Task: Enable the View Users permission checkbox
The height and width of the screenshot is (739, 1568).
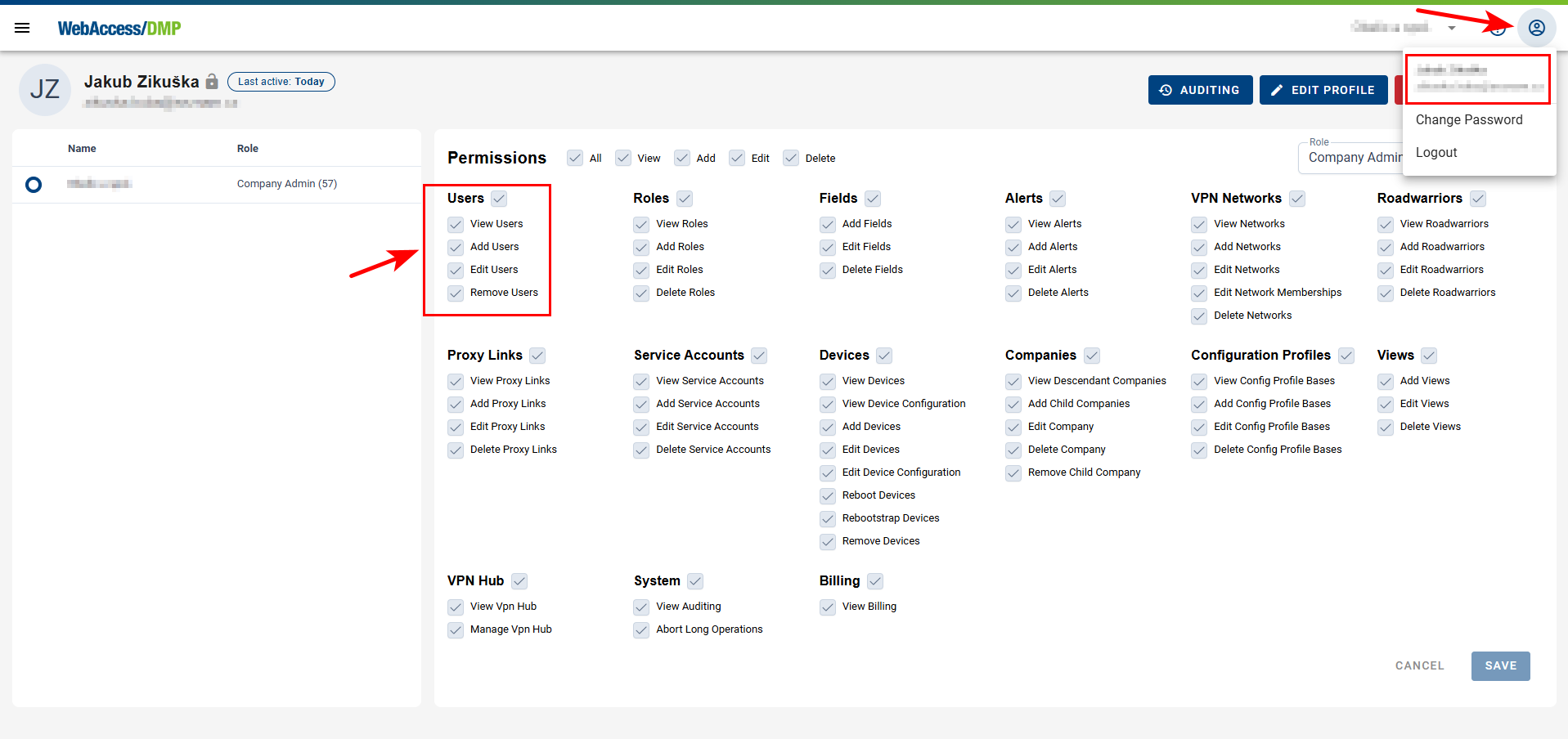Action: click(456, 224)
